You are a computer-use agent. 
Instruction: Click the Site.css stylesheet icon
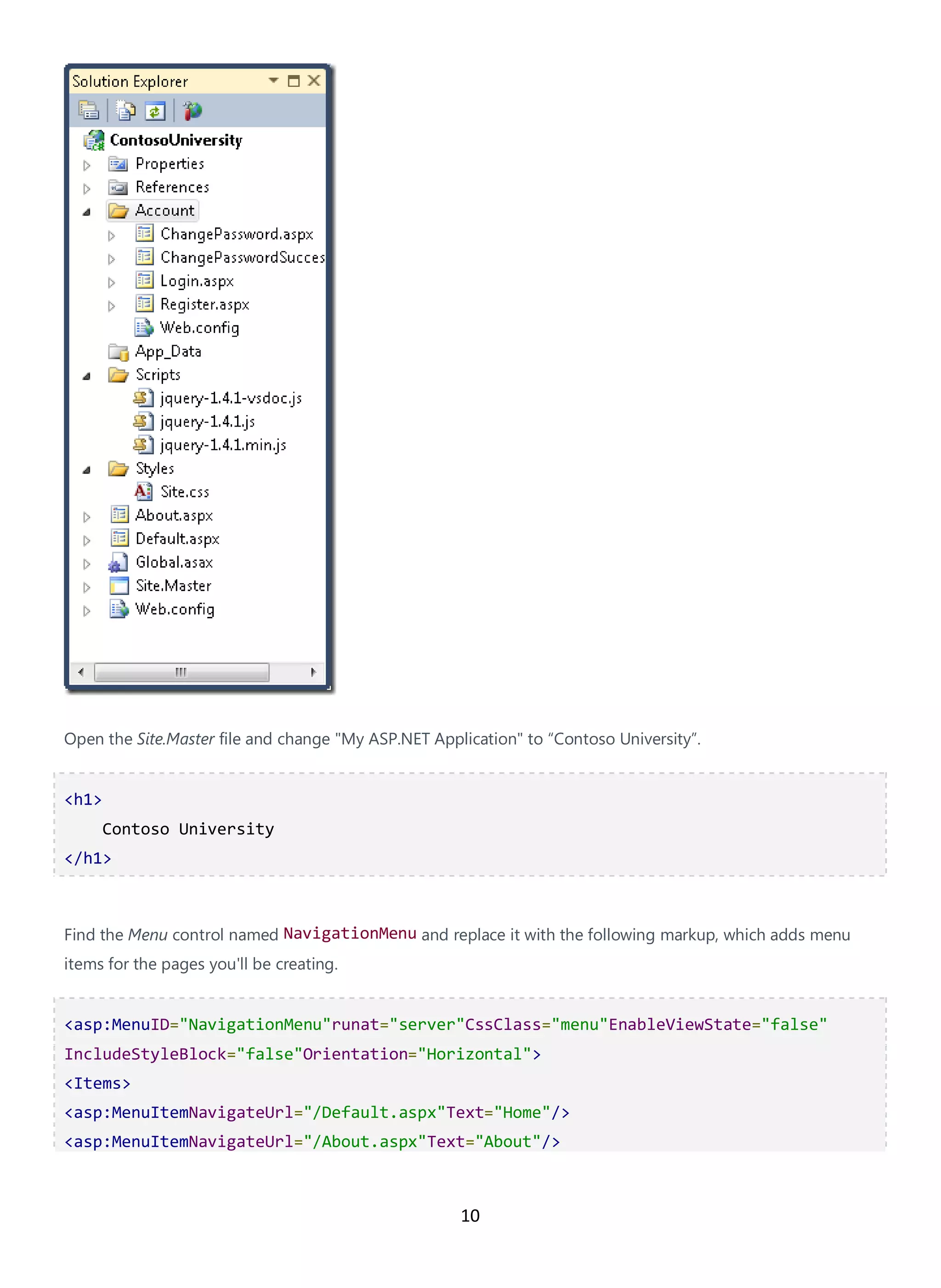[x=143, y=491]
